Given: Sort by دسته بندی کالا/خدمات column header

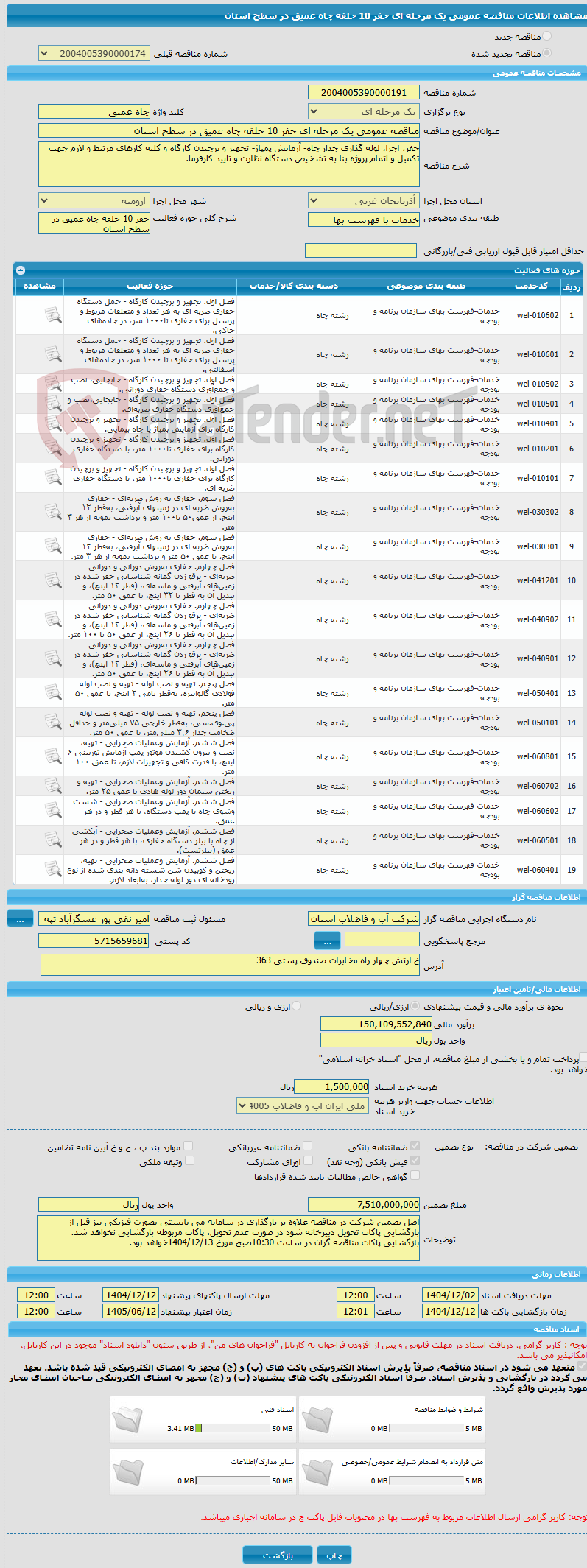Looking at the screenshot, I should tap(294, 286).
